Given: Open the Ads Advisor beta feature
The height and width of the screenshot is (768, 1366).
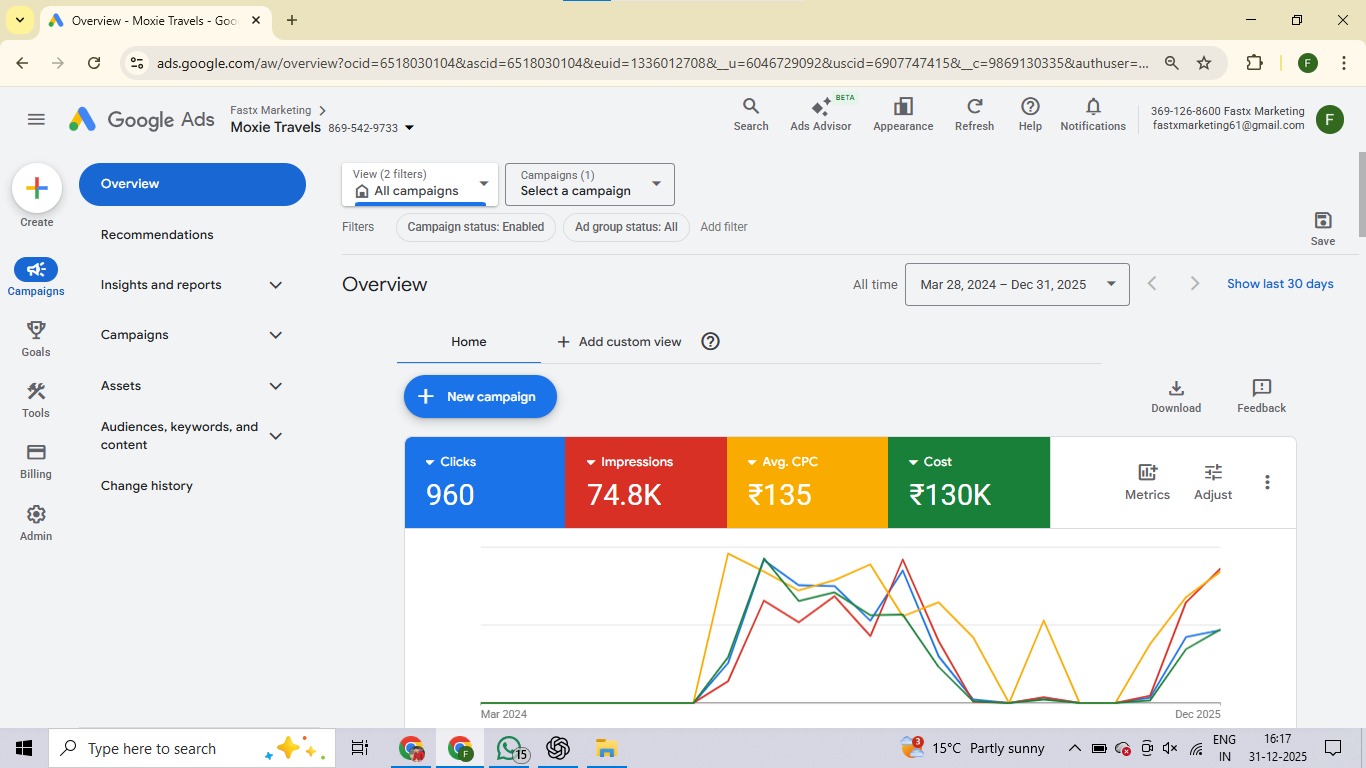Looking at the screenshot, I should 820,112.
